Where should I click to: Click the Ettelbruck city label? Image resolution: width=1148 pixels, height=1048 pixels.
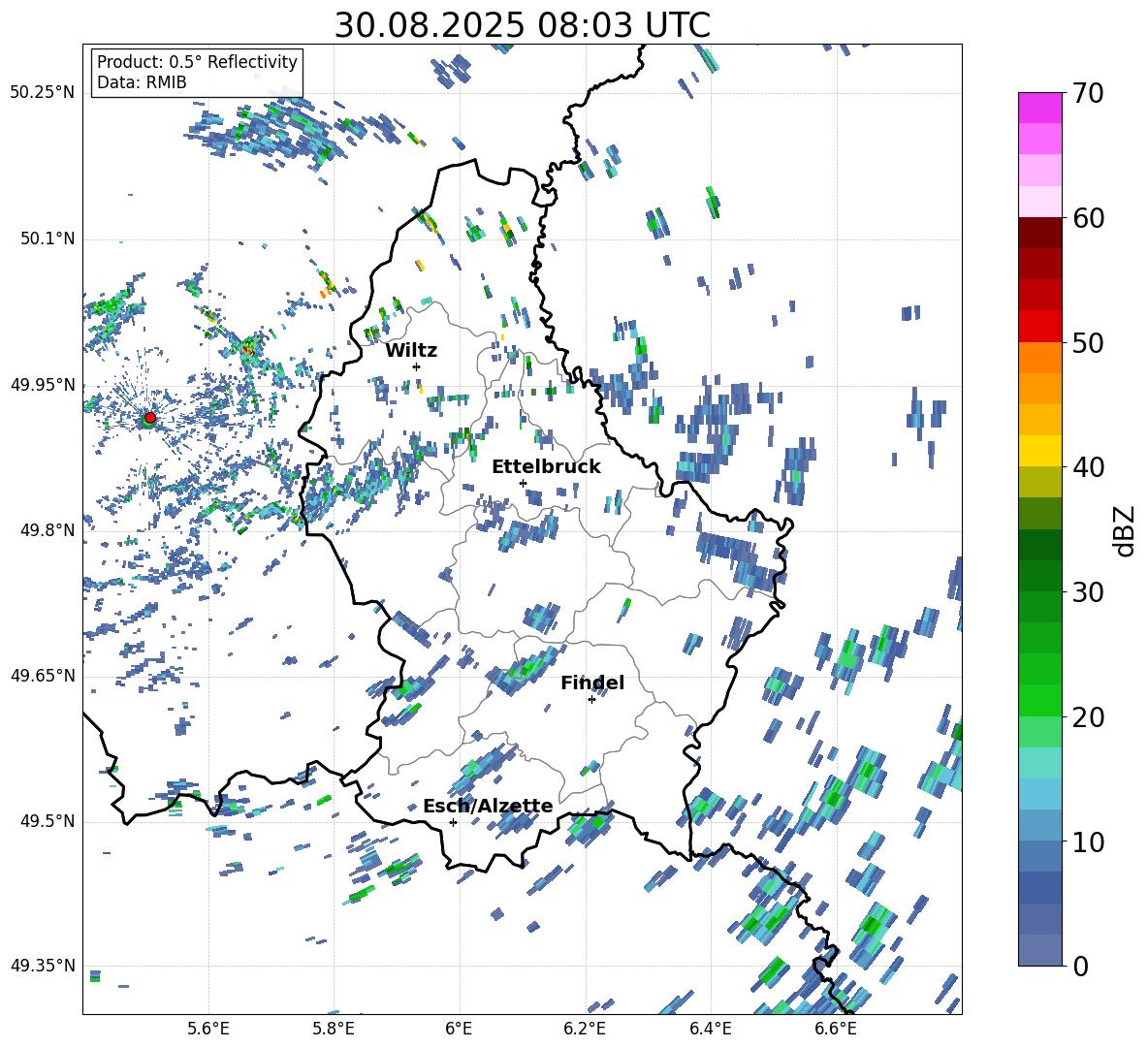click(546, 467)
